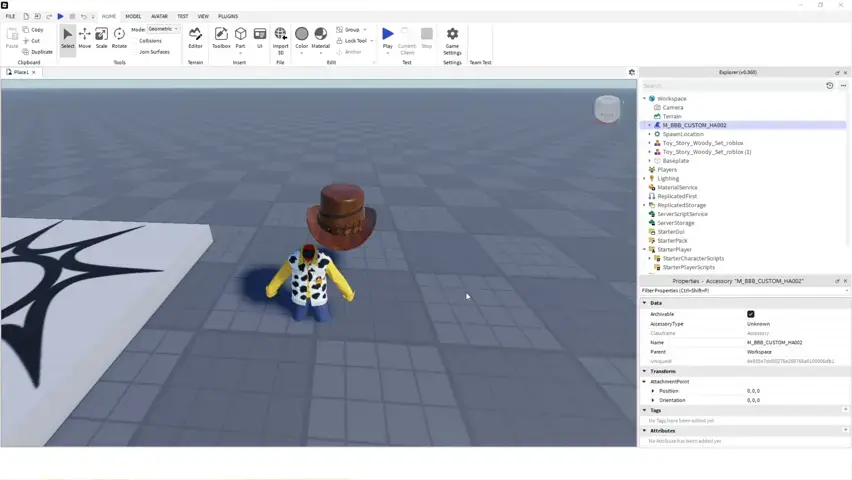
Task: Open the FILE menu
Action: (x=10, y=16)
